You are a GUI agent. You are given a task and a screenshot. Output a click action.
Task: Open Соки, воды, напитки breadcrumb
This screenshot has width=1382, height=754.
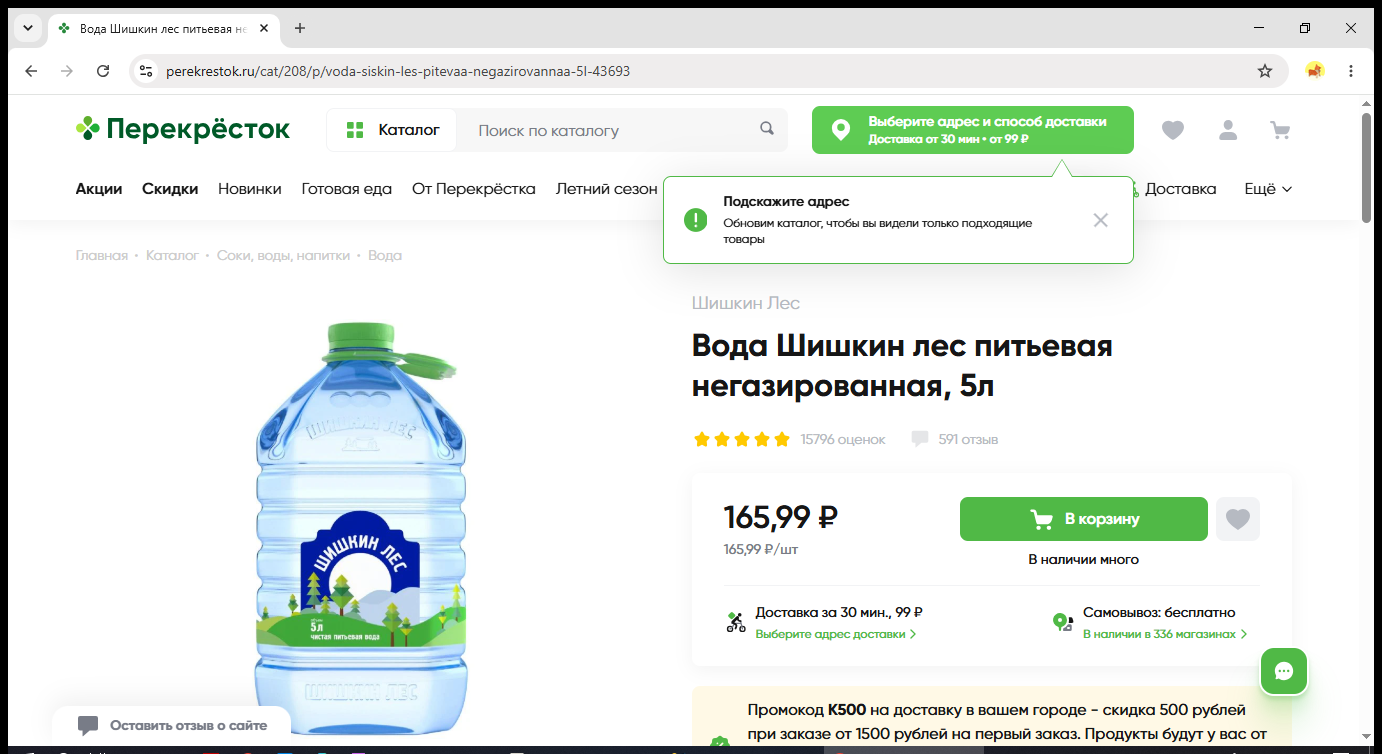click(284, 256)
